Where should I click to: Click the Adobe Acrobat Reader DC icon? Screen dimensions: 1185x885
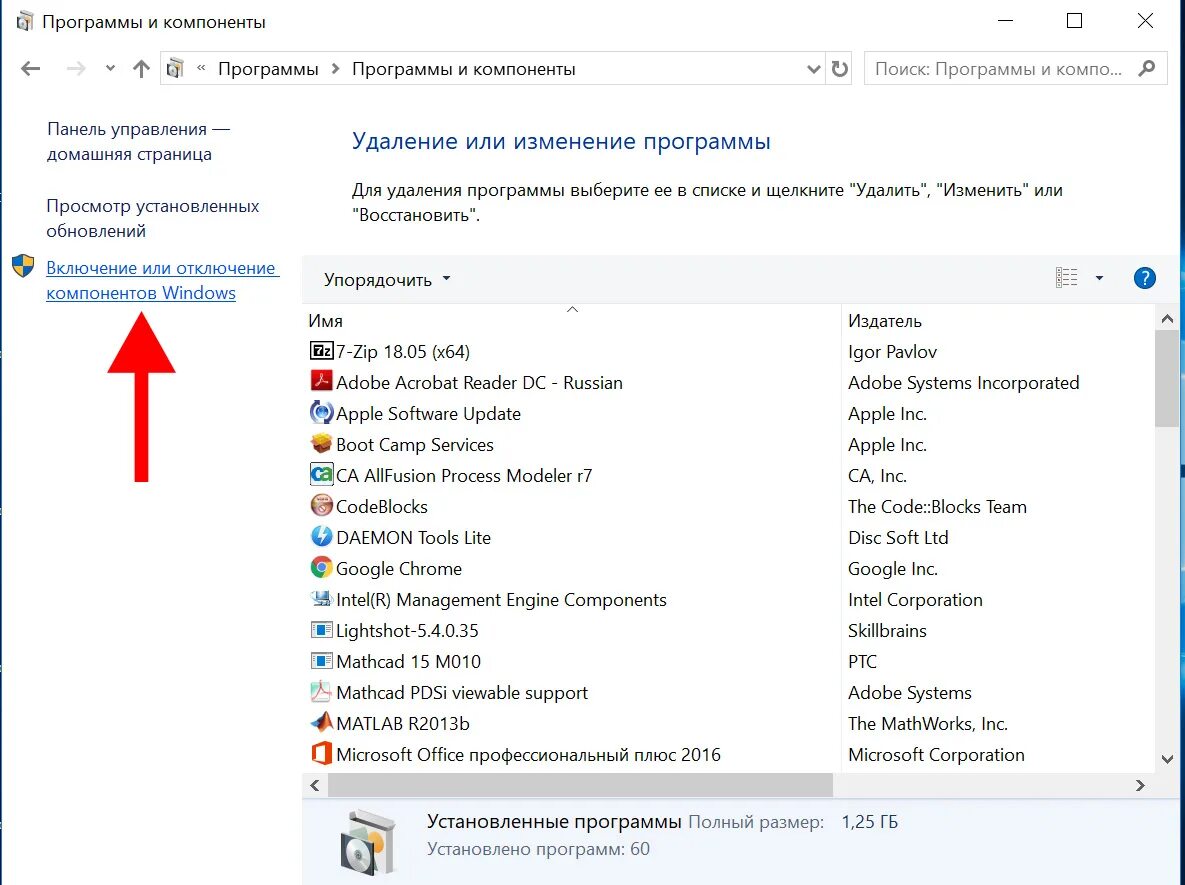[x=321, y=382]
